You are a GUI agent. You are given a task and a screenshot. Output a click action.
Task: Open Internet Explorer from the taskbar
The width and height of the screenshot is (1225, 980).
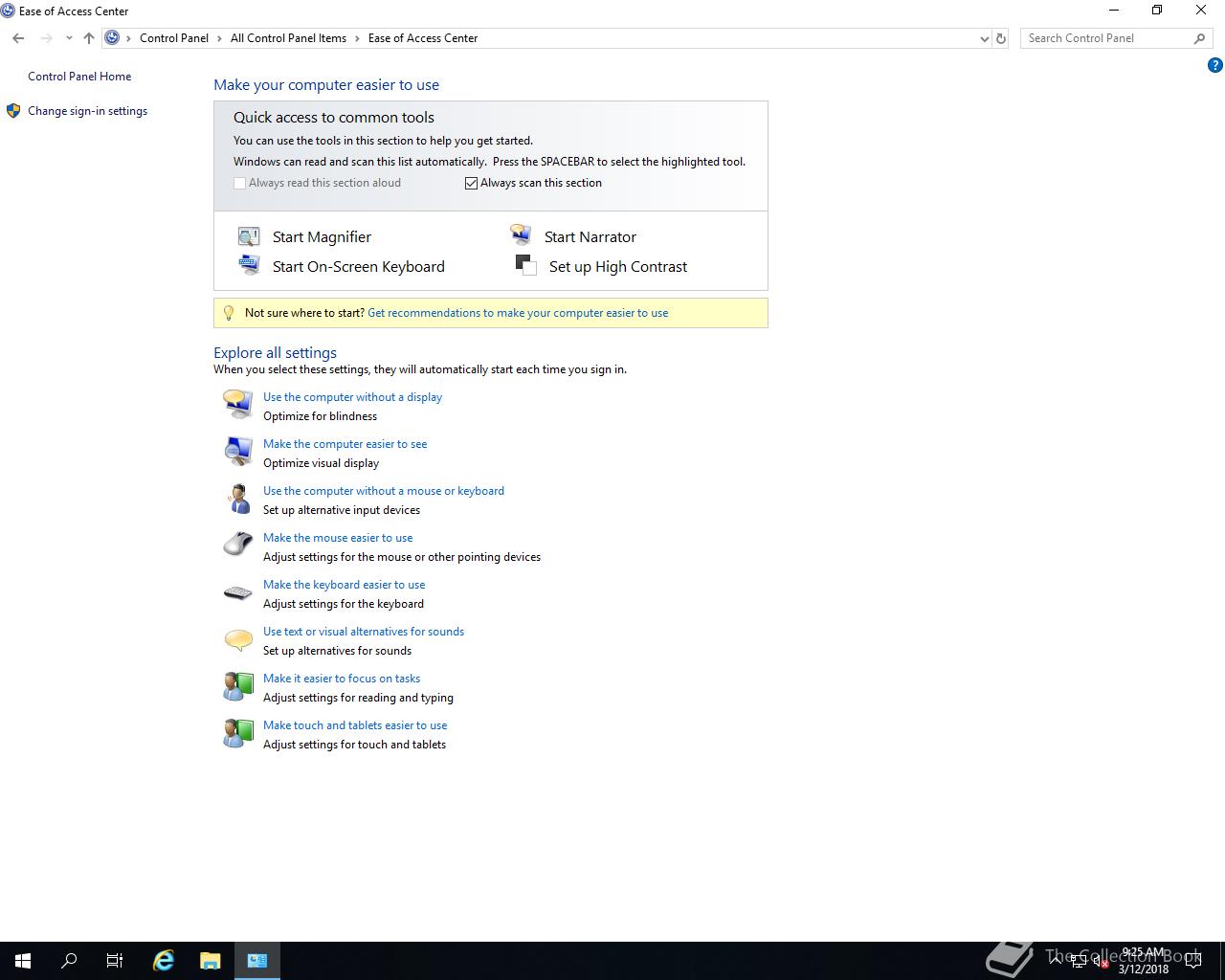pos(164,961)
